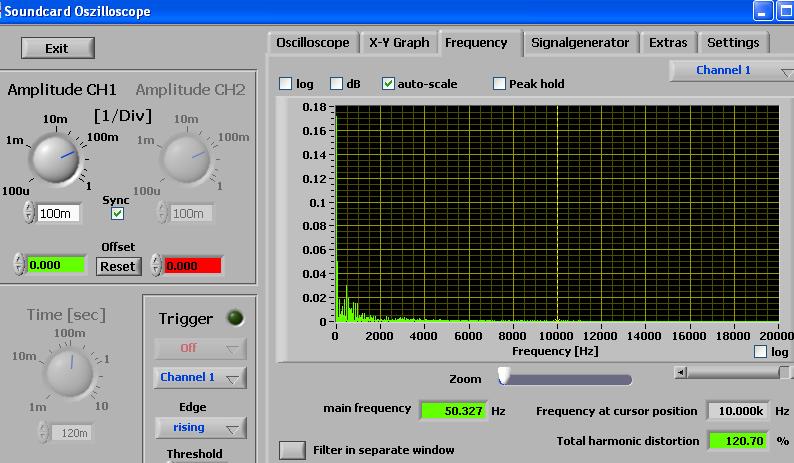Viewport: 794px width, 463px height.
Task: Click the CH2 offset stepper arrows
Action: click(156, 265)
